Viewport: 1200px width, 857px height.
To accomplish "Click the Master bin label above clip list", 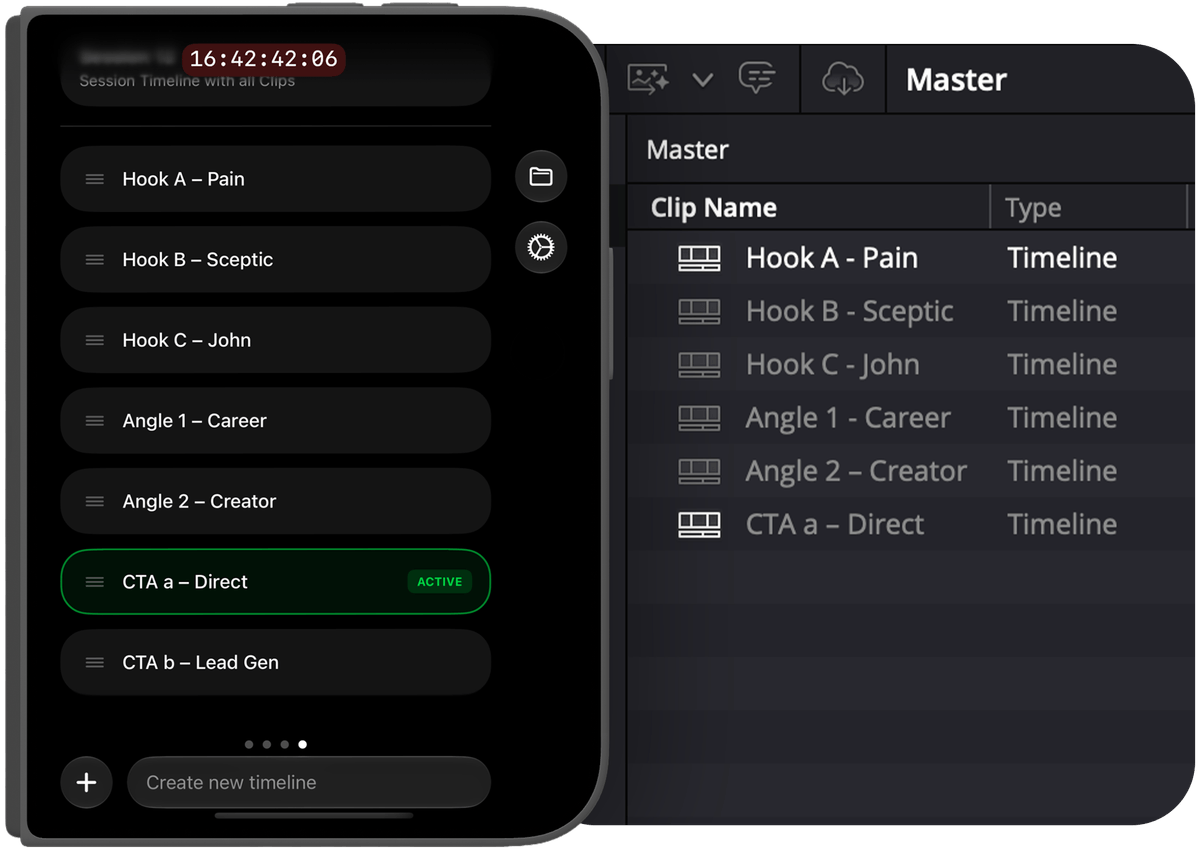I will coord(688,150).
